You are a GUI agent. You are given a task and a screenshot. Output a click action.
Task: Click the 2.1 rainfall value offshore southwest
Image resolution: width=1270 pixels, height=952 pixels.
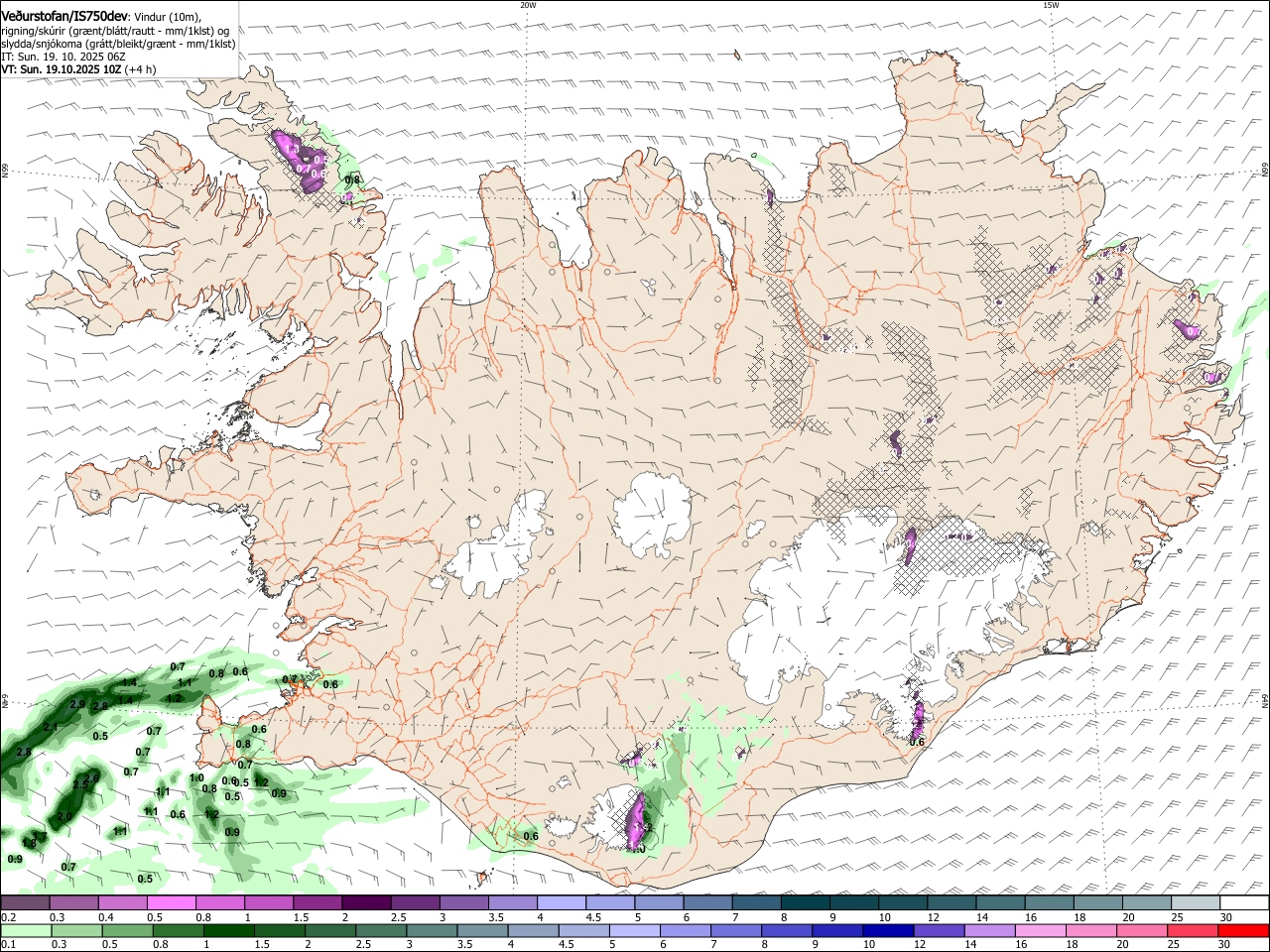[x=52, y=727]
